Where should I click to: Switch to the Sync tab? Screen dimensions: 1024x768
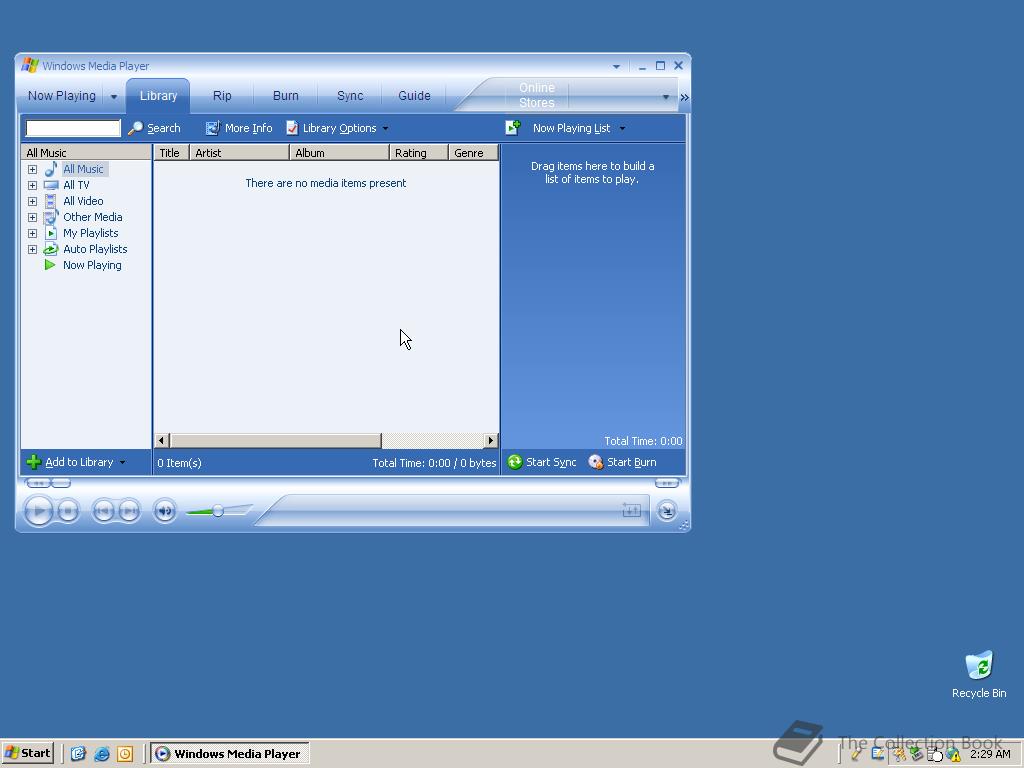point(350,96)
